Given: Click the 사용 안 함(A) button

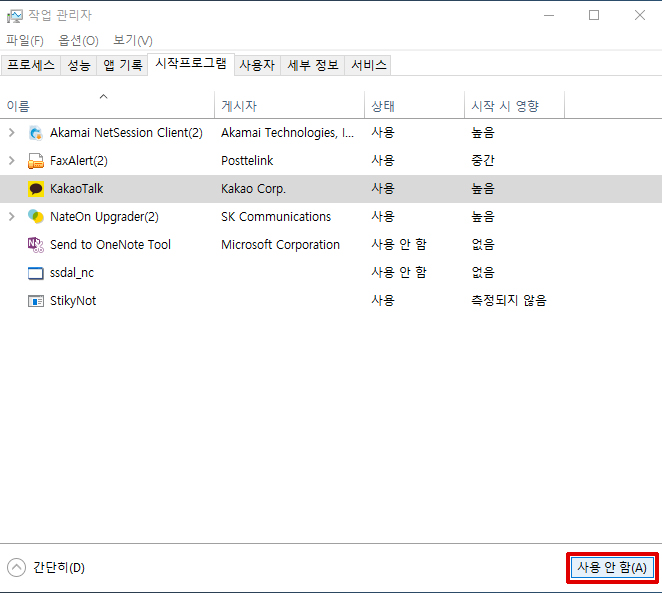Looking at the screenshot, I should click(612, 568).
